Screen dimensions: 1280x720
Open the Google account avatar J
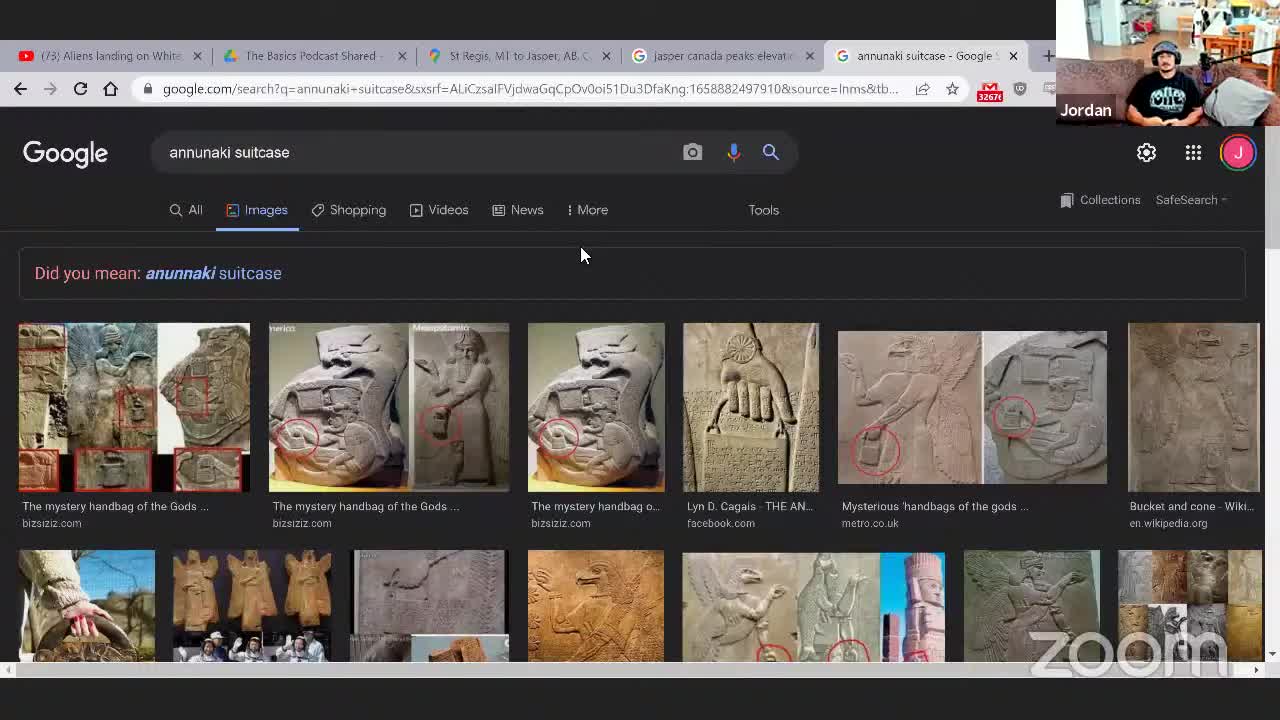coord(1238,153)
